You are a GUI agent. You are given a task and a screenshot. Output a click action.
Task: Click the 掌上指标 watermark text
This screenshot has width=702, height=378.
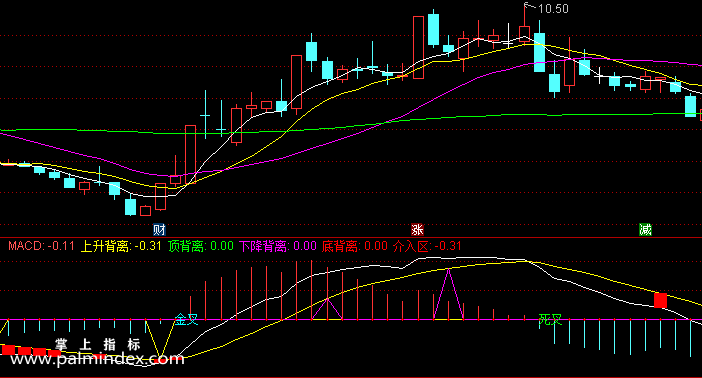98,344
